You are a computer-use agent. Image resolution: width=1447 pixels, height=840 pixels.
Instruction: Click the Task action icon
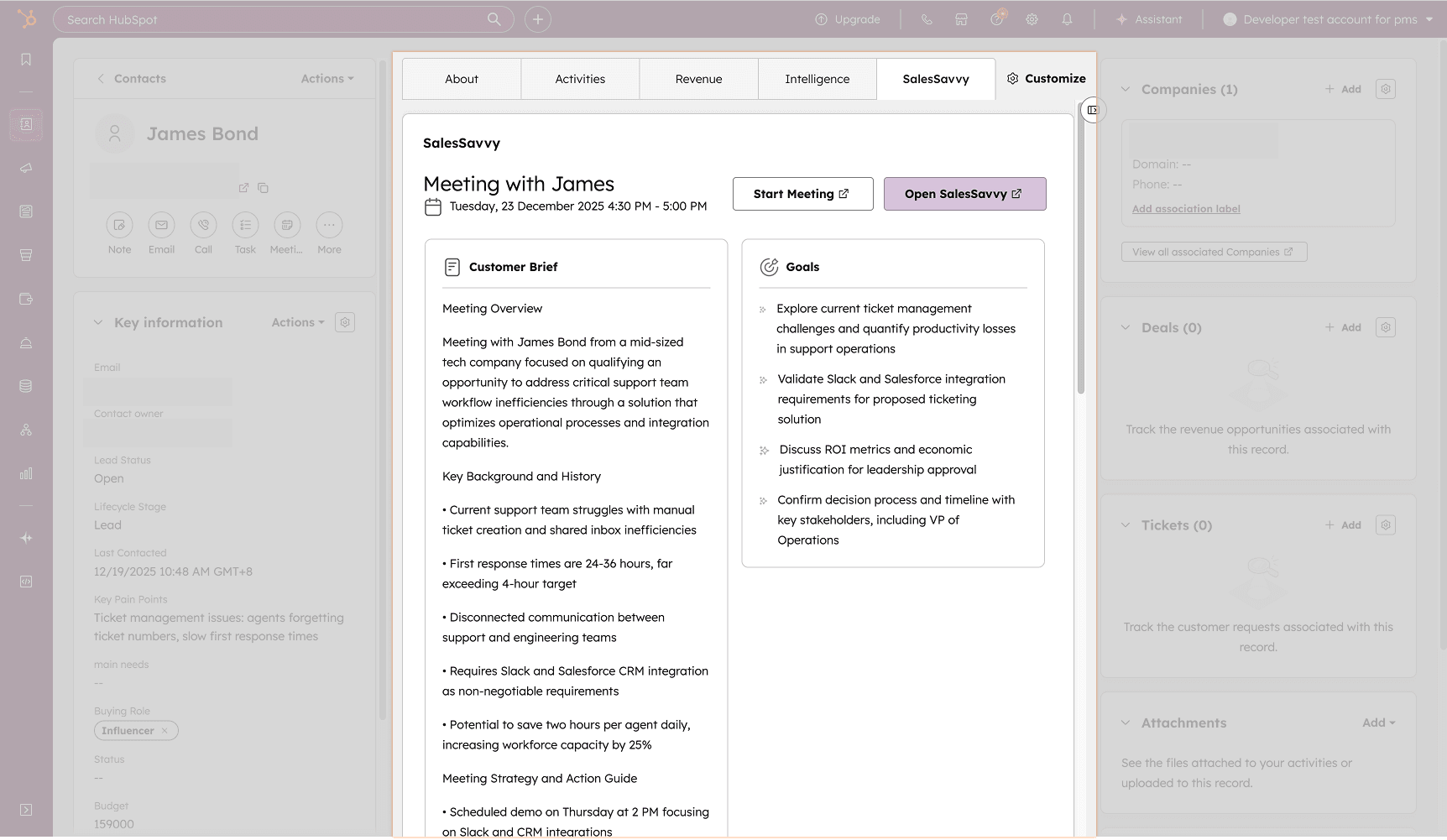point(245,225)
